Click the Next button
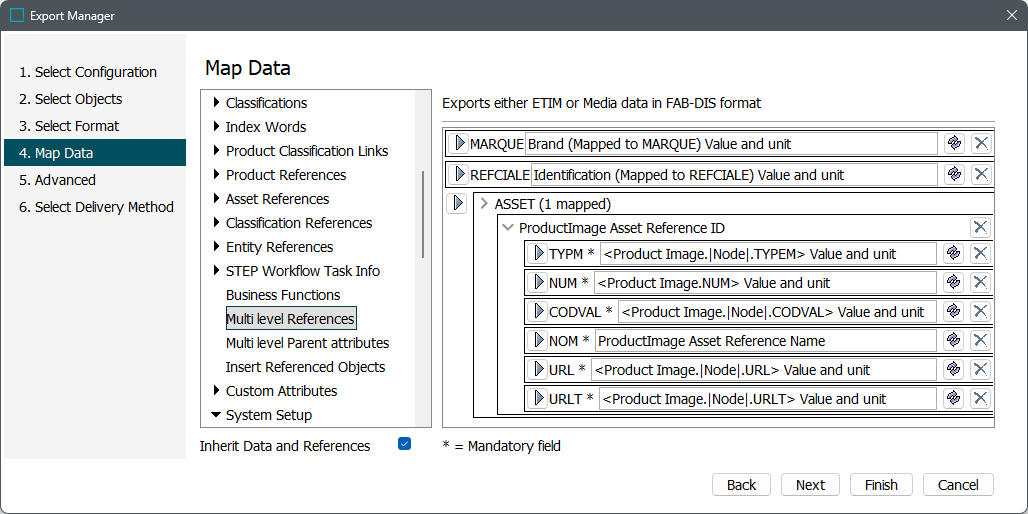Screen dimensions: 1028x514 [810, 485]
